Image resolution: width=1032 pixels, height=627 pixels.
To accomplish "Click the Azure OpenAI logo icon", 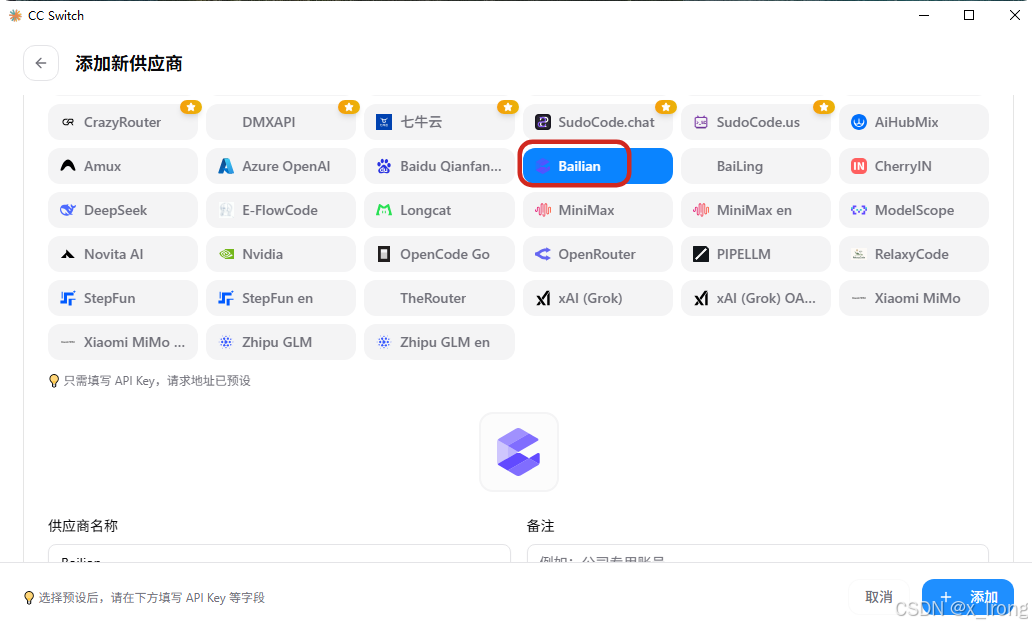I will click(226, 166).
